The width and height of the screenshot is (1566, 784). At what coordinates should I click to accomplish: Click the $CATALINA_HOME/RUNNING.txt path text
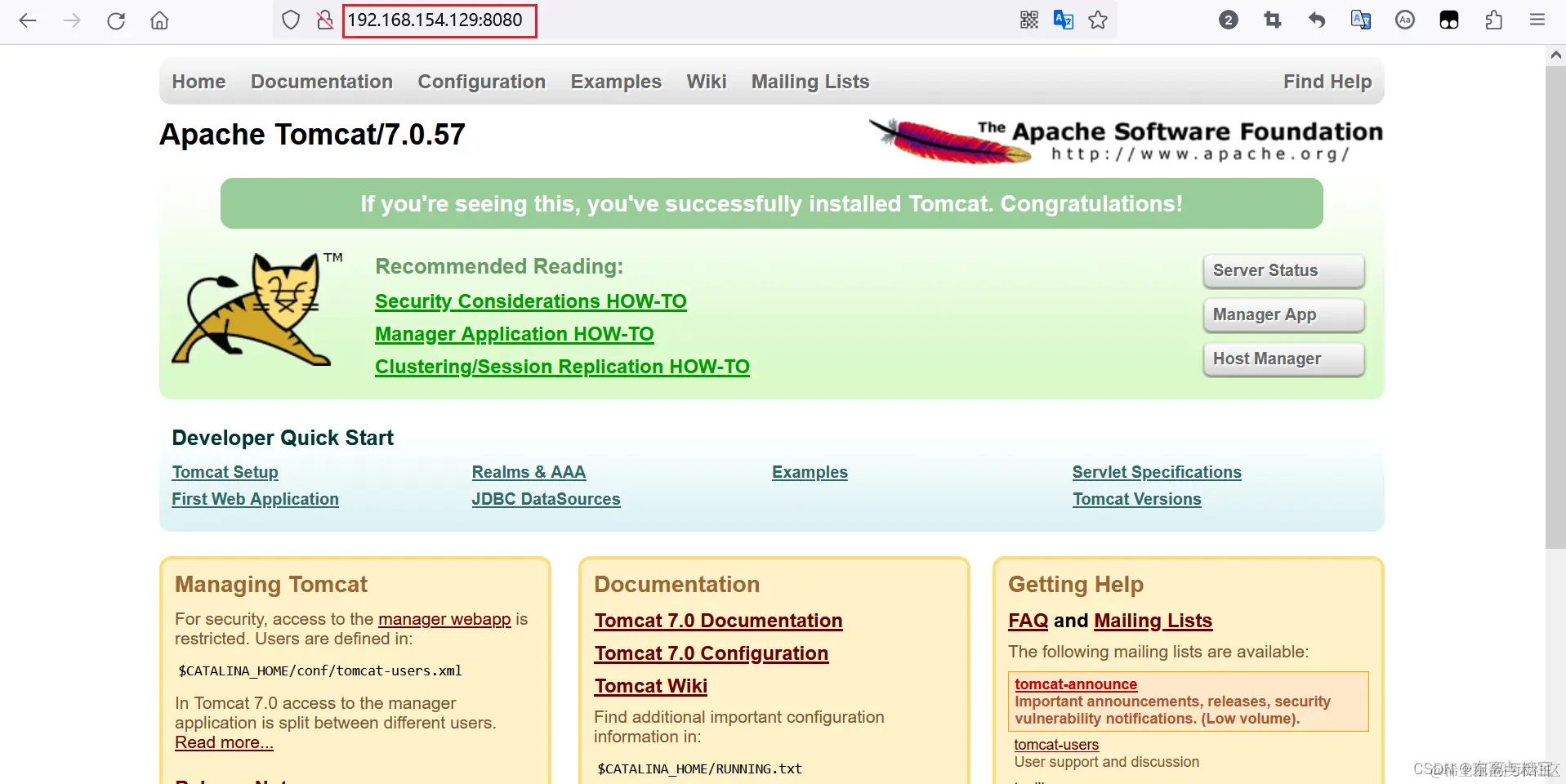pos(699,769)
